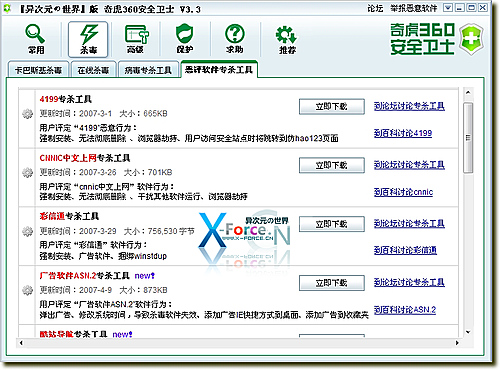The image size is (500, 370).
Task: Switch to the 卡巴斯基杀毒 tab
Action: 38,70
